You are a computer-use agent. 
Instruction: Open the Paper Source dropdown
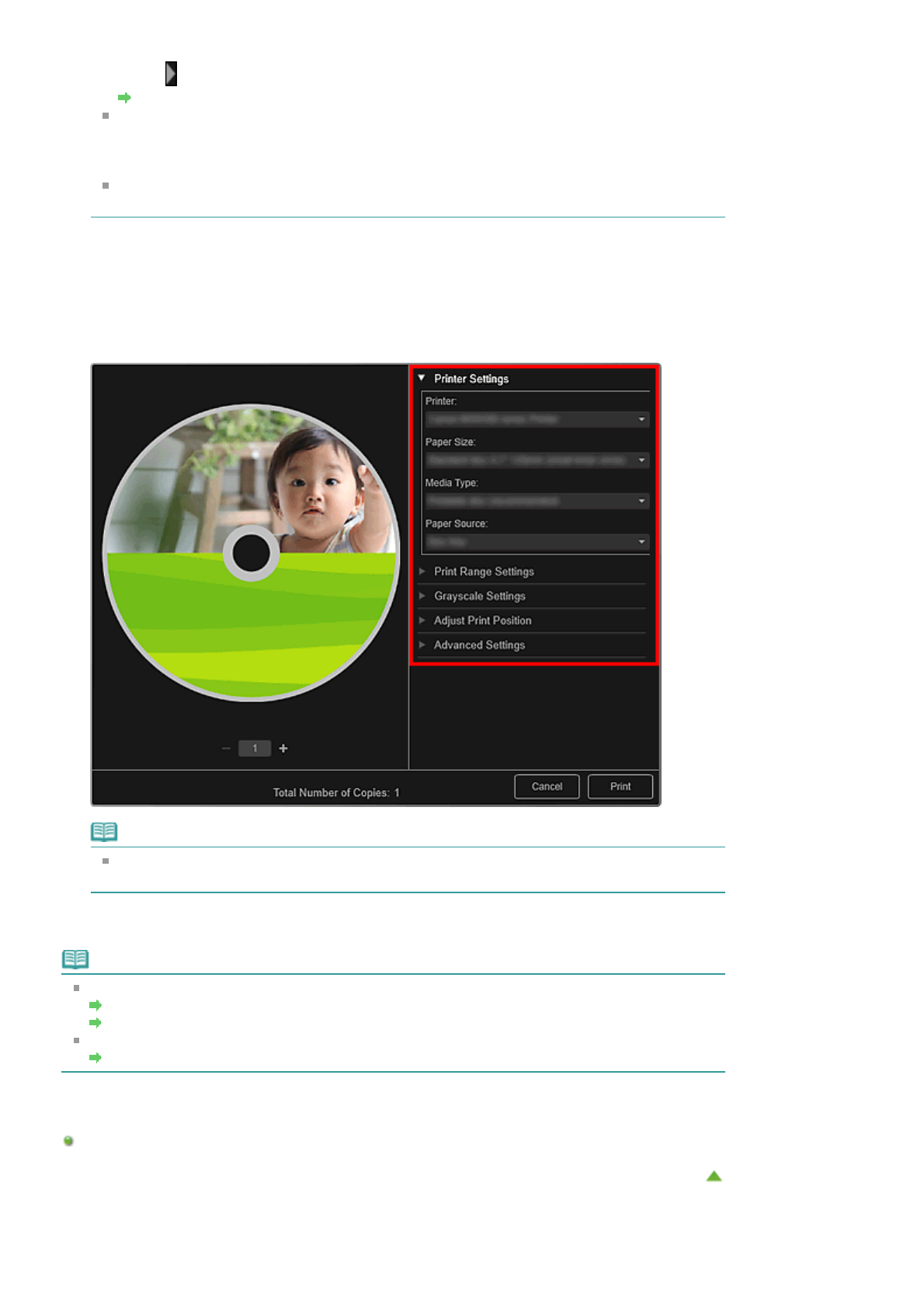click(537, 541)
